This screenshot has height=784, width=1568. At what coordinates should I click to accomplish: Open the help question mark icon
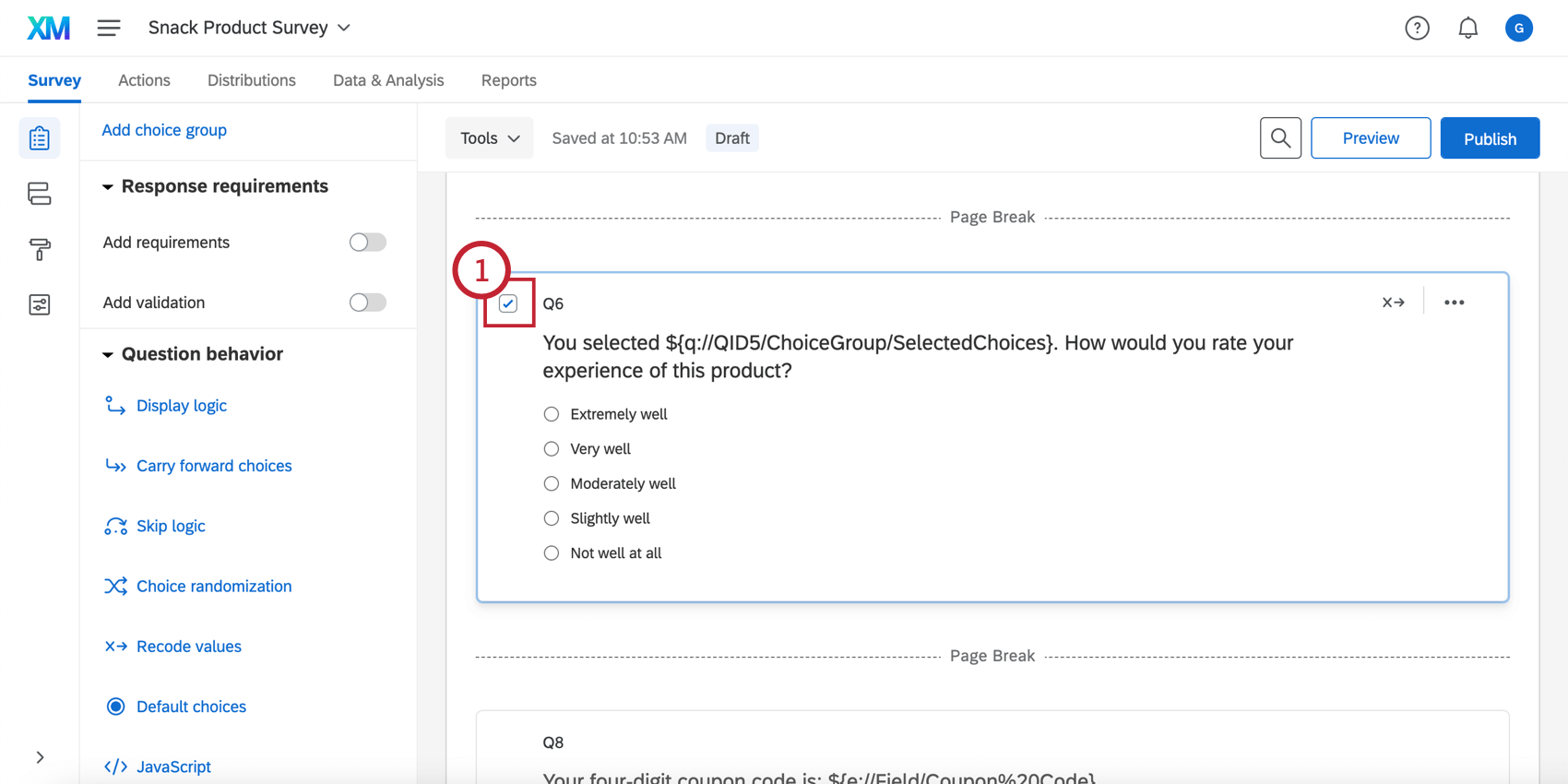[x=1417, y=29]
